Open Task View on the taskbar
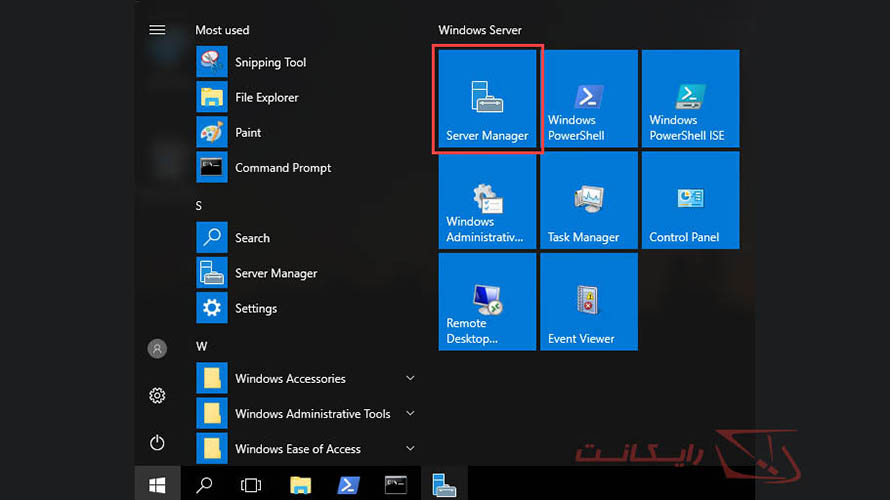Image resolution: width=890 pixels, height=500 pixels. point(251,485)
